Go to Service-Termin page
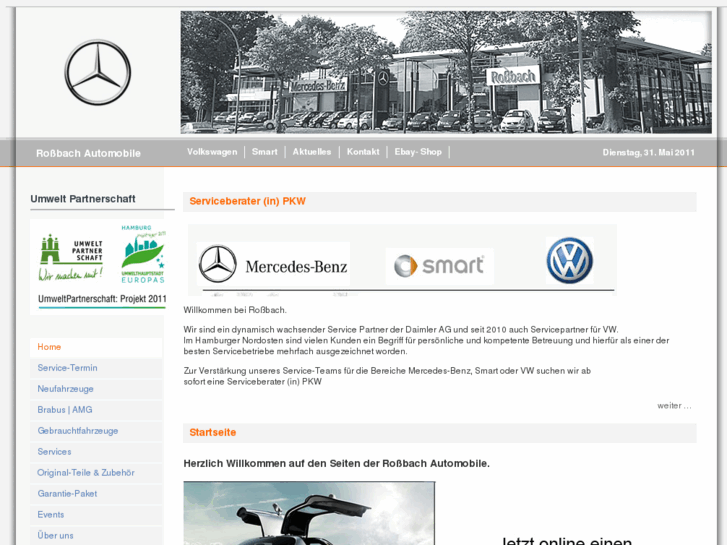Viewport: 727px width, 545px height. click(x=96, y=368)
